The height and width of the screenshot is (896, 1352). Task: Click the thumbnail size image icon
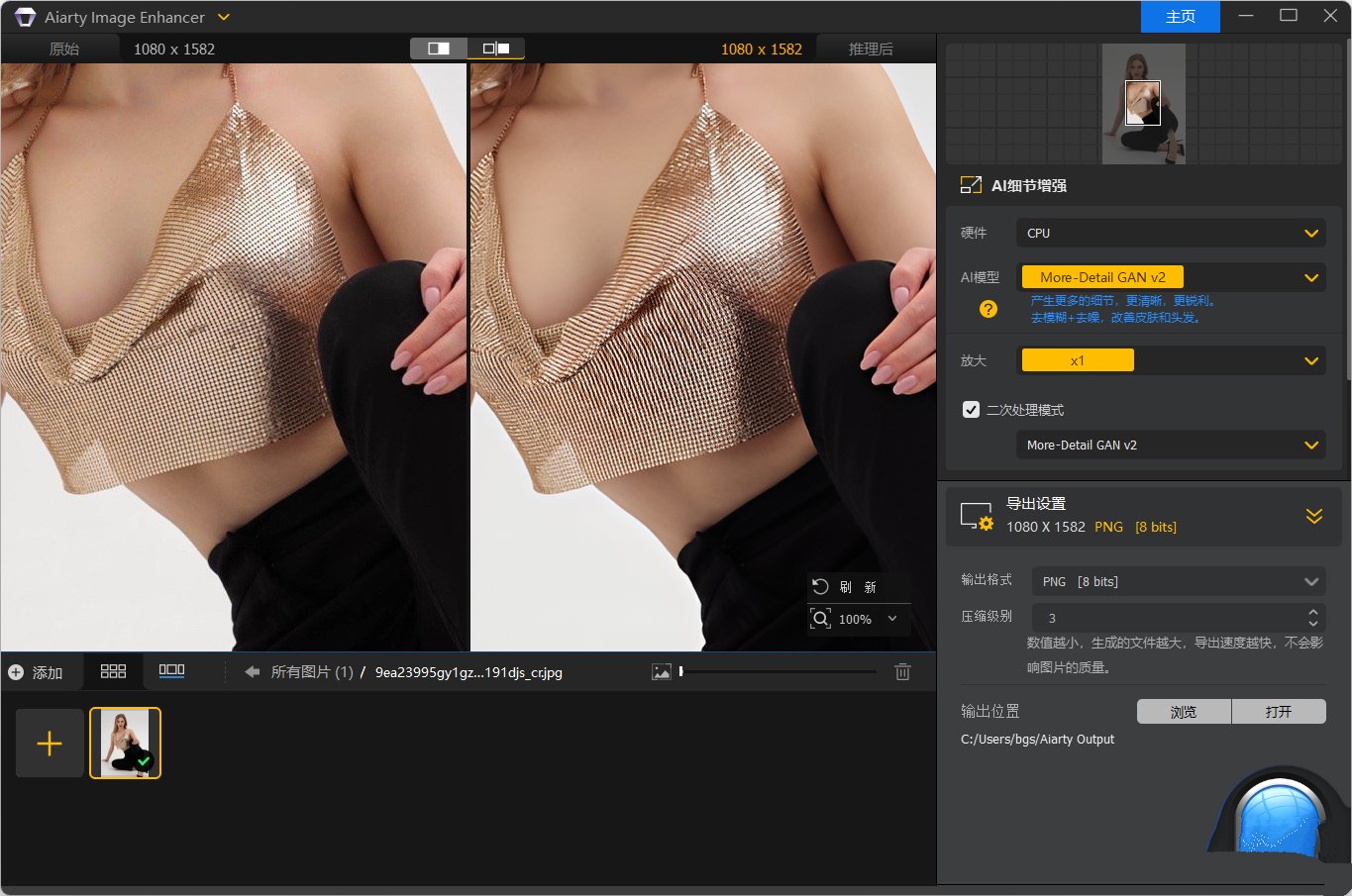[x=662, y=672]
